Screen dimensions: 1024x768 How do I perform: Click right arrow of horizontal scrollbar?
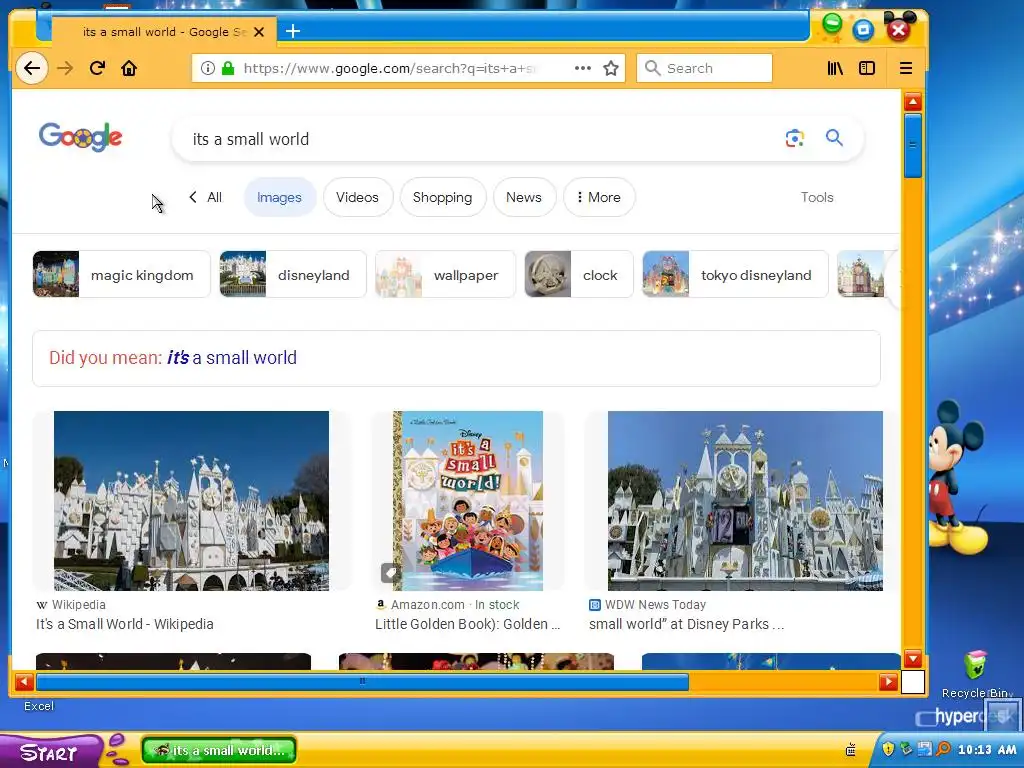[888, 682]
